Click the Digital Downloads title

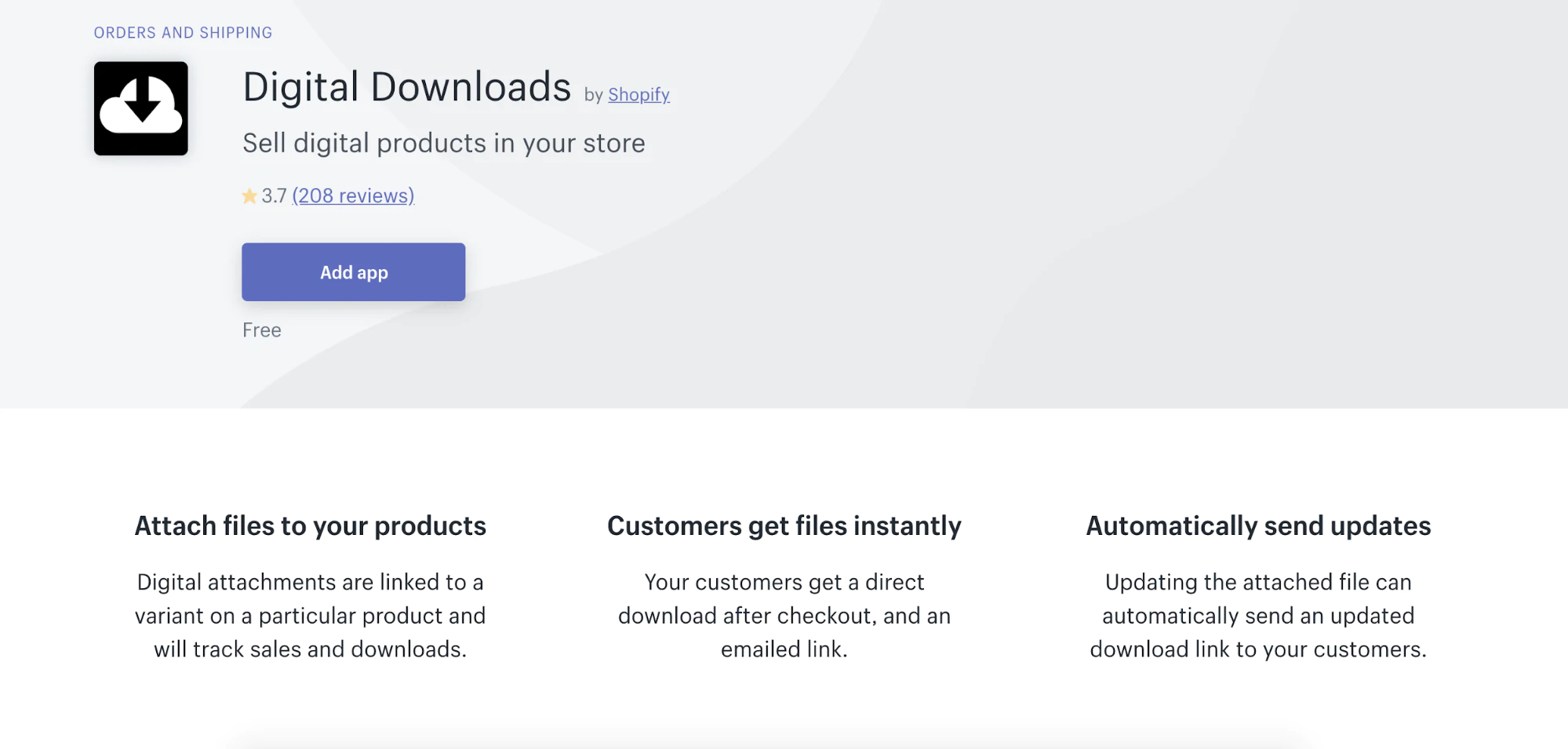coord(406,86)
